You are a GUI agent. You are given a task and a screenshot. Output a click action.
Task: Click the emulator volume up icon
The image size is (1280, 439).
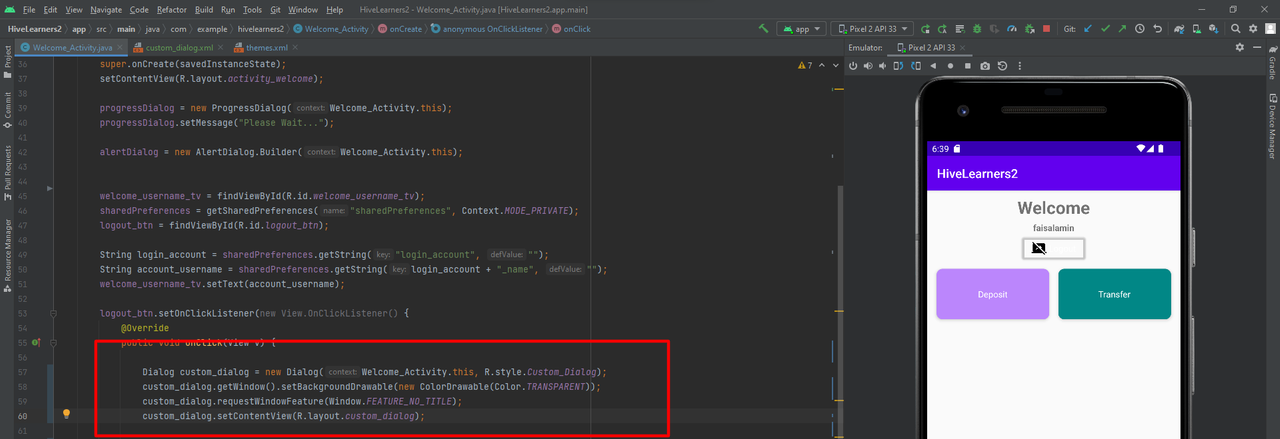[x=868, y=66]
